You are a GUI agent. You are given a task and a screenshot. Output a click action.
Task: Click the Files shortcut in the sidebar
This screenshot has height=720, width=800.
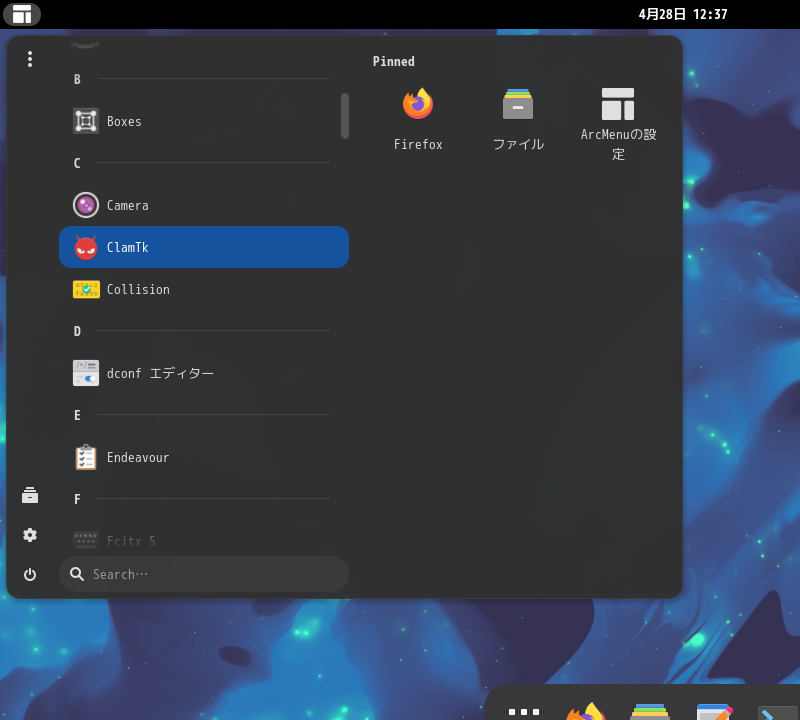tap(30, 495)
